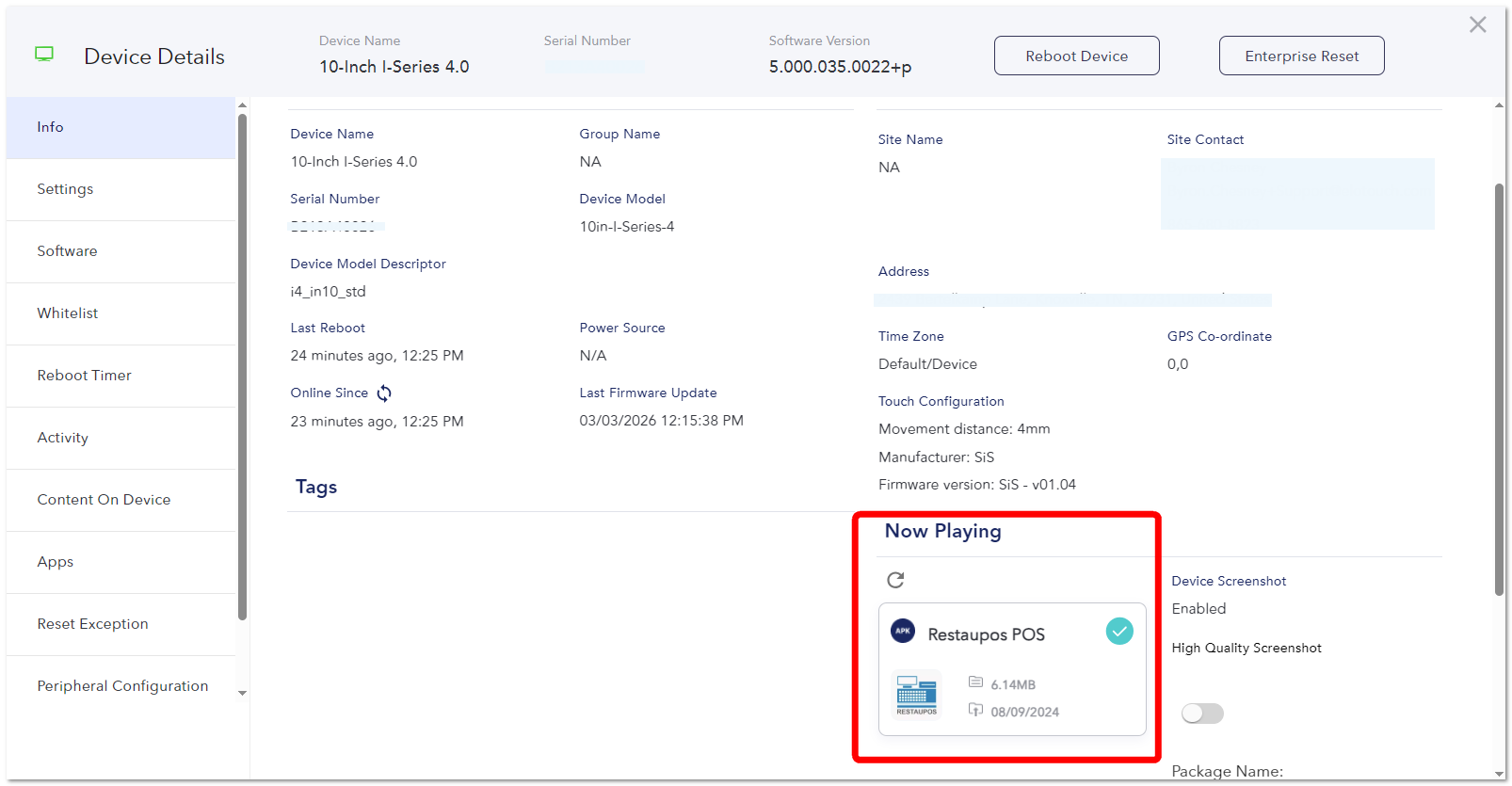Open the Settings tab
Image resolution: width=1512 pixels, height=786 pixels.
tap(121, 189)
